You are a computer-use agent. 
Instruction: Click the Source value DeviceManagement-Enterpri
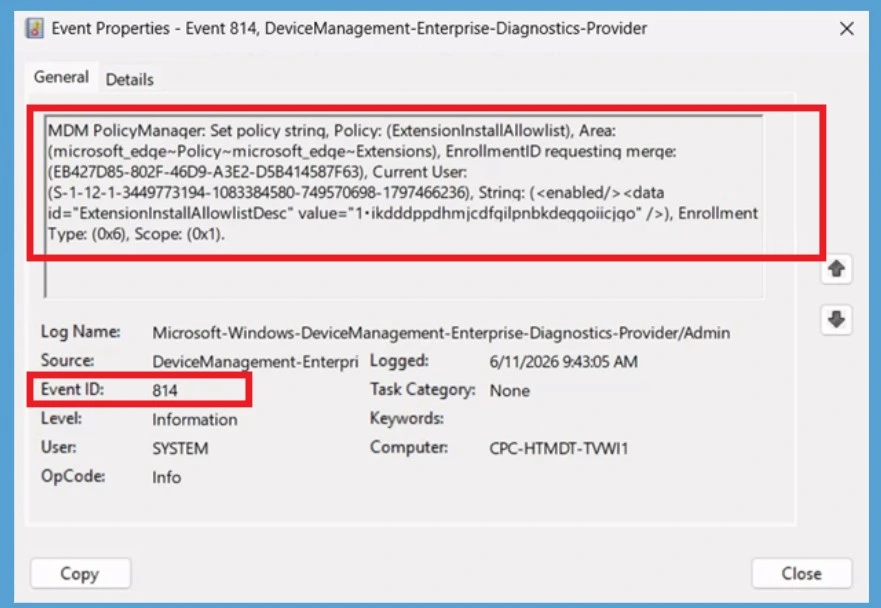click(x=255, y=361)
